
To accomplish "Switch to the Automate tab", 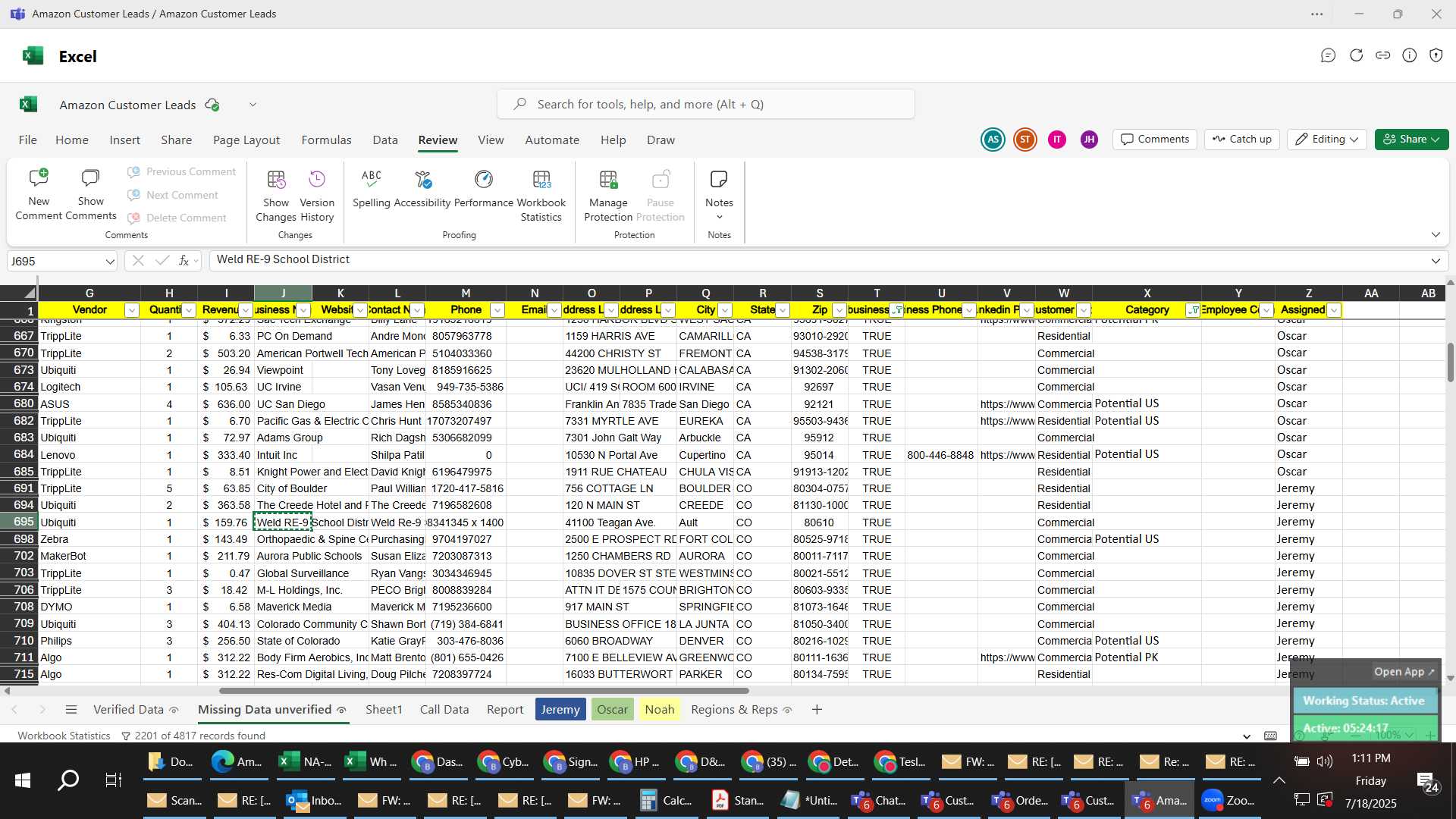I will click(552, 140).
